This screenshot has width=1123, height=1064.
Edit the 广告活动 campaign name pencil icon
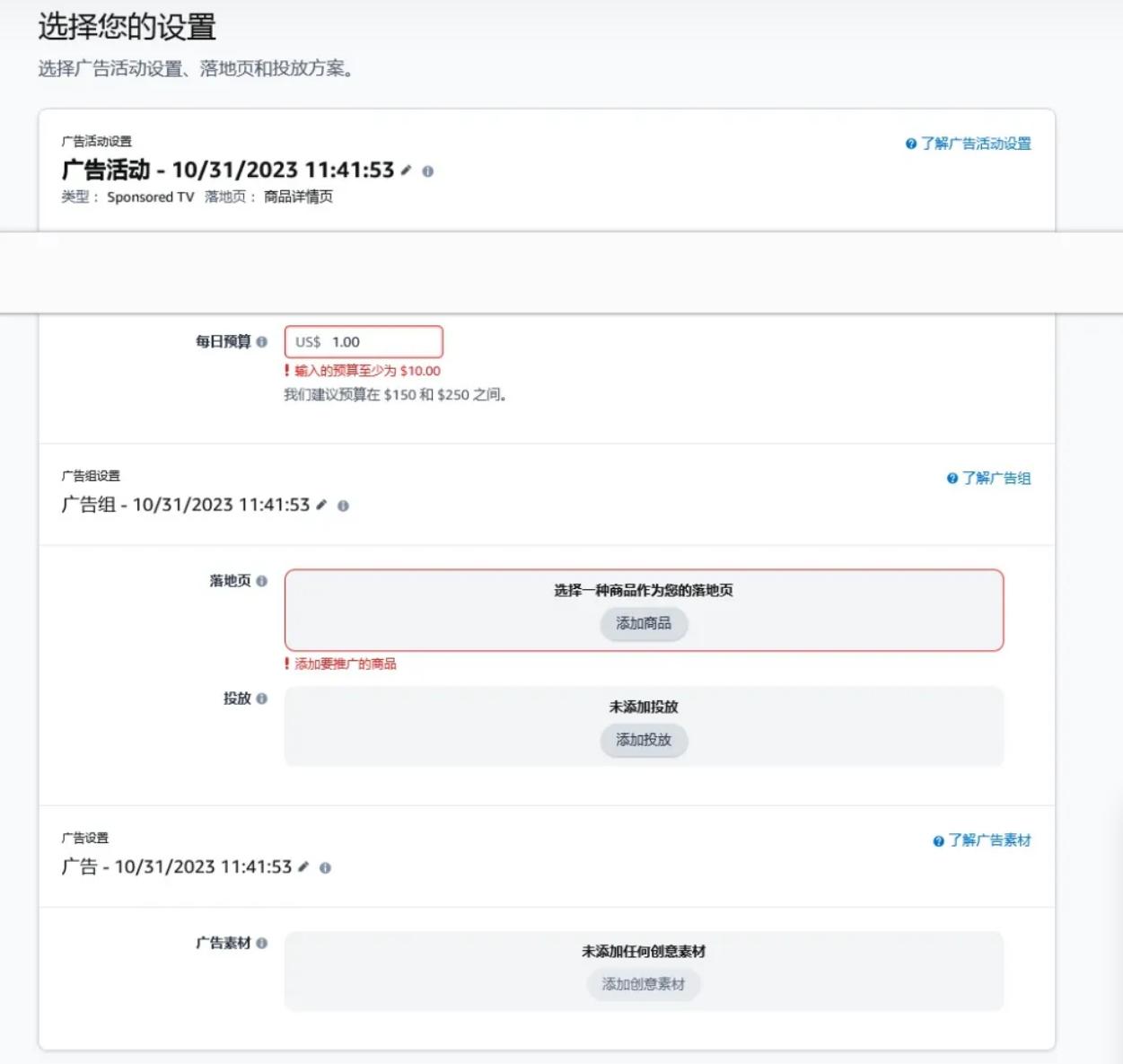click(406, 170)
